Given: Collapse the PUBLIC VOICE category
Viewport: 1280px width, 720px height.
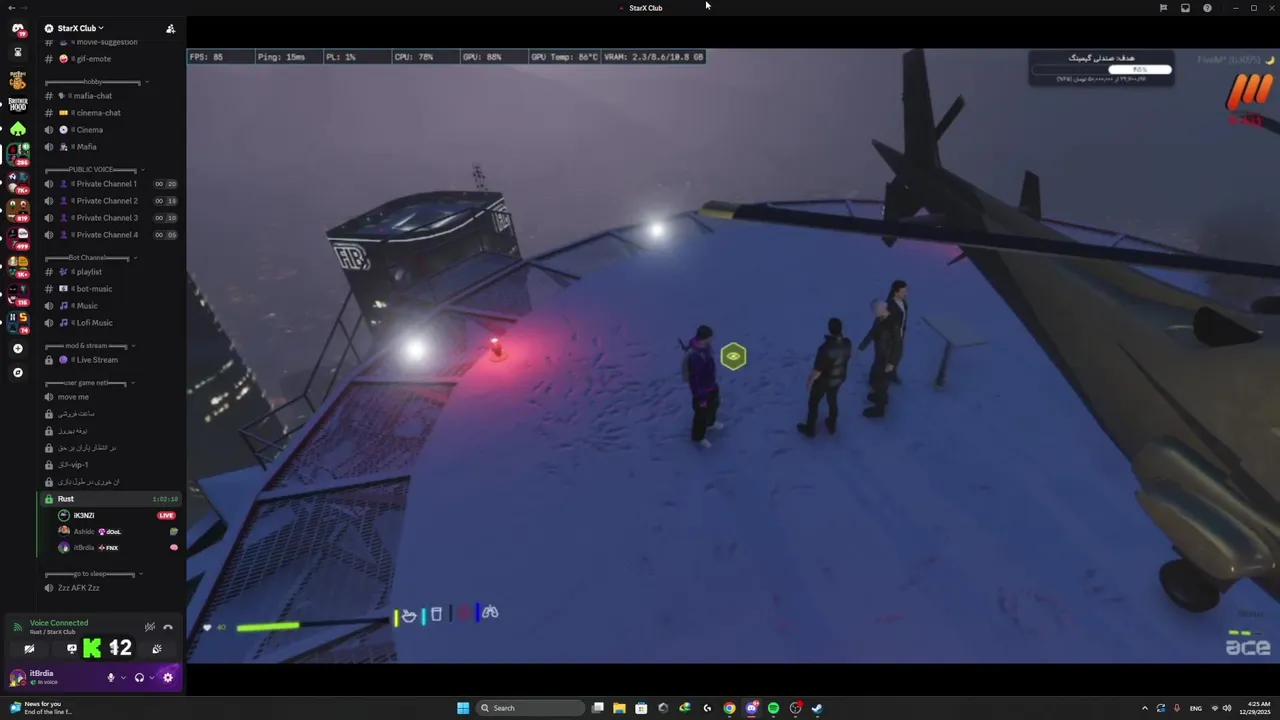Looking at the screenshot, I should [93, 170].
